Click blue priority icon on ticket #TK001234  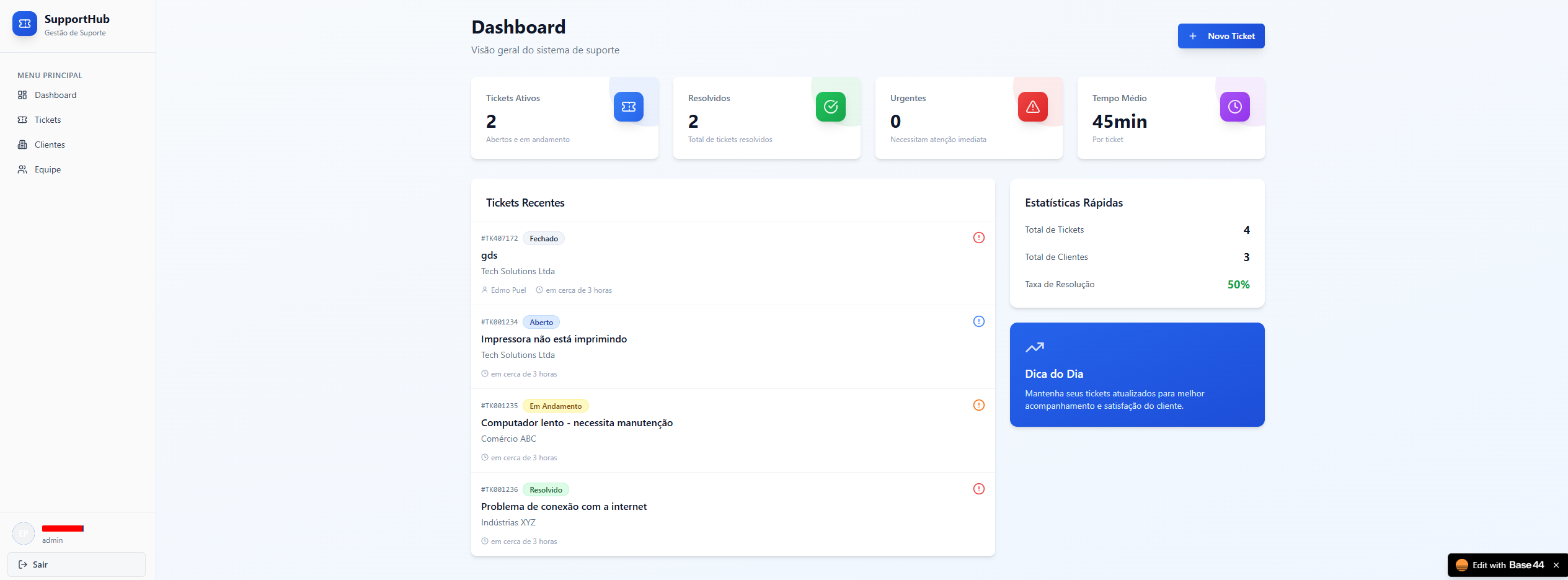point(978,321)
